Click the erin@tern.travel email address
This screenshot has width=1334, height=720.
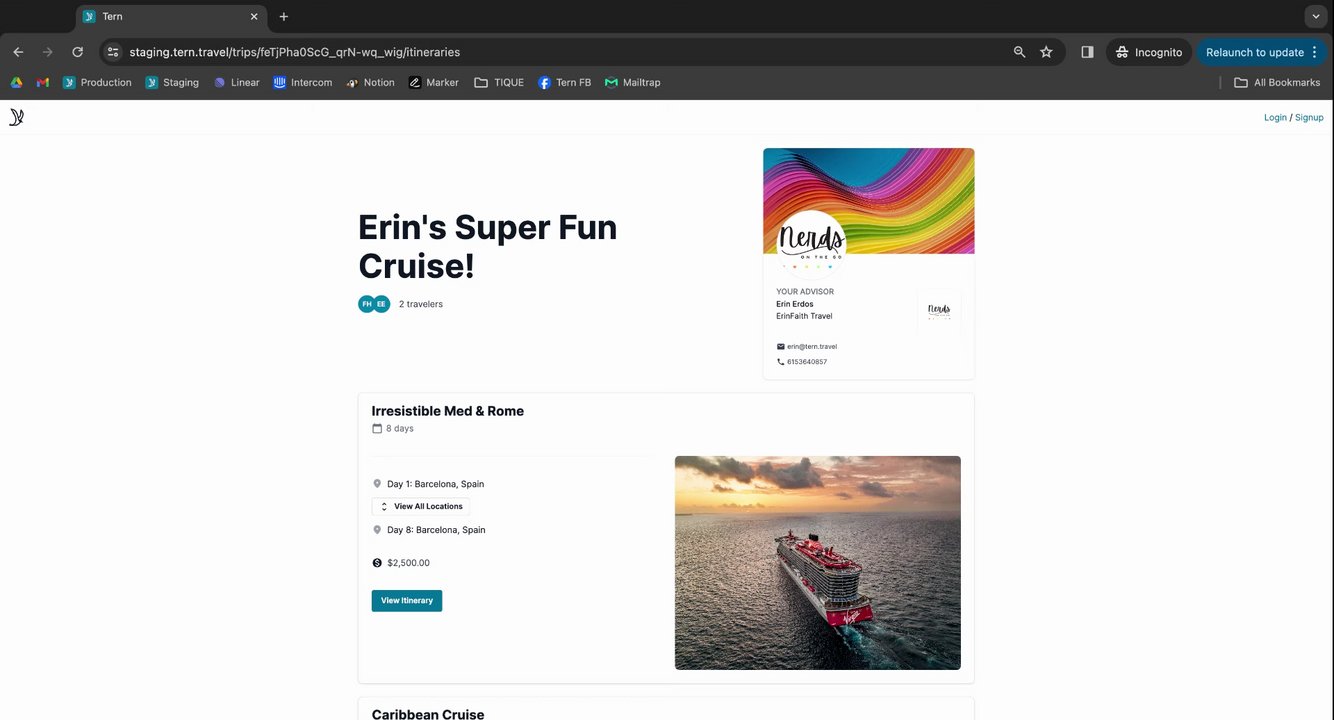[812, 347]
